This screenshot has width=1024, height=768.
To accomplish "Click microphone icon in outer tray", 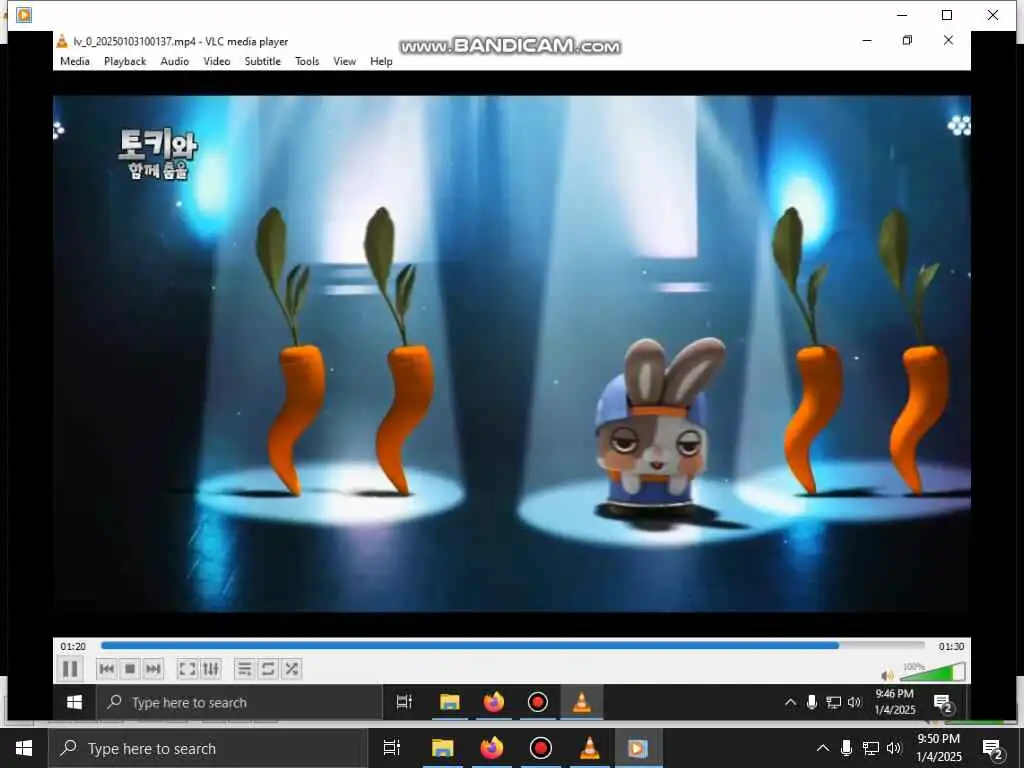I will click(846, 748).
